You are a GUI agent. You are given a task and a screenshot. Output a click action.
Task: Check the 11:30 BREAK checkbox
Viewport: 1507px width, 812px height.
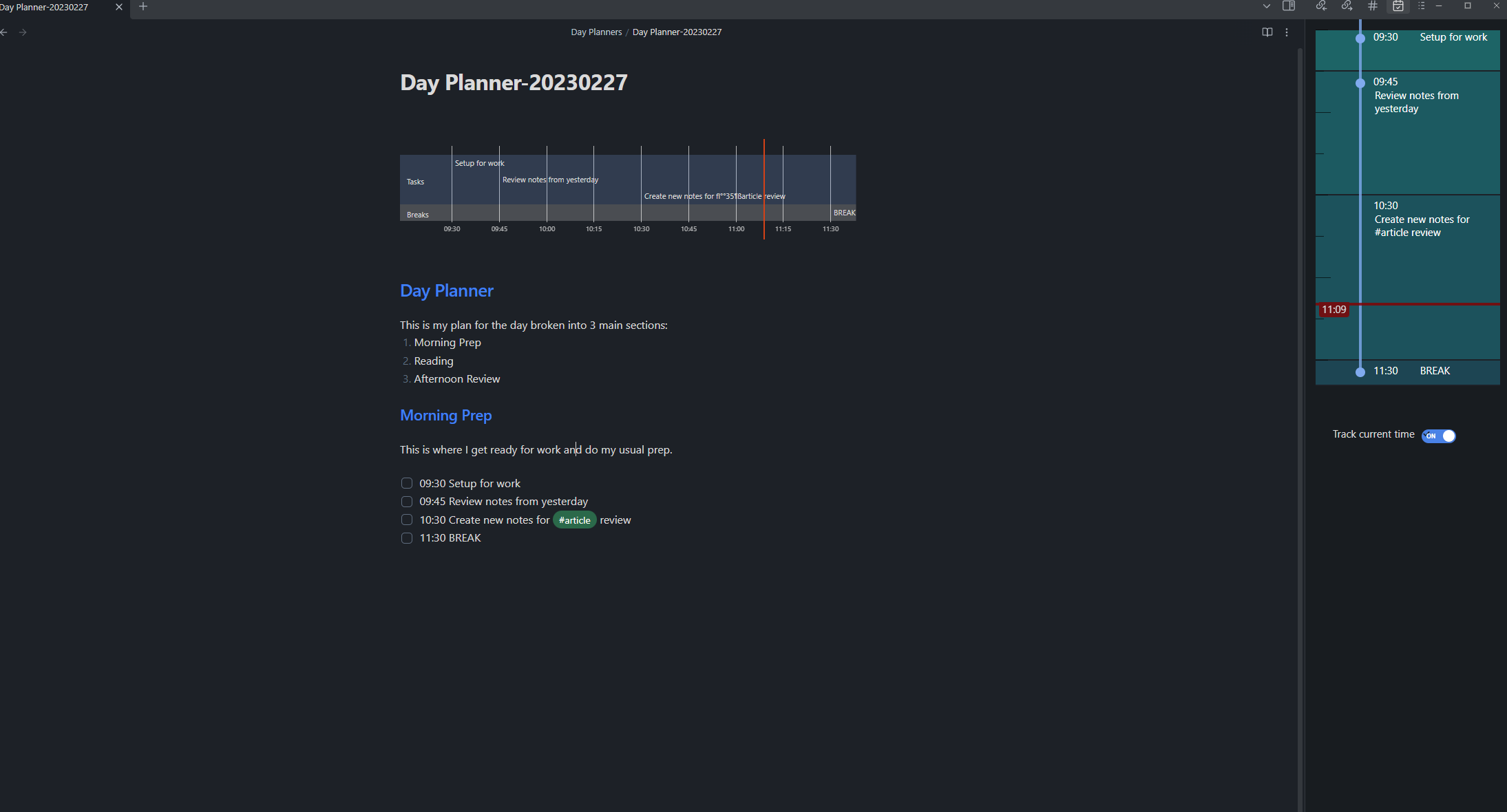[406, 538]
